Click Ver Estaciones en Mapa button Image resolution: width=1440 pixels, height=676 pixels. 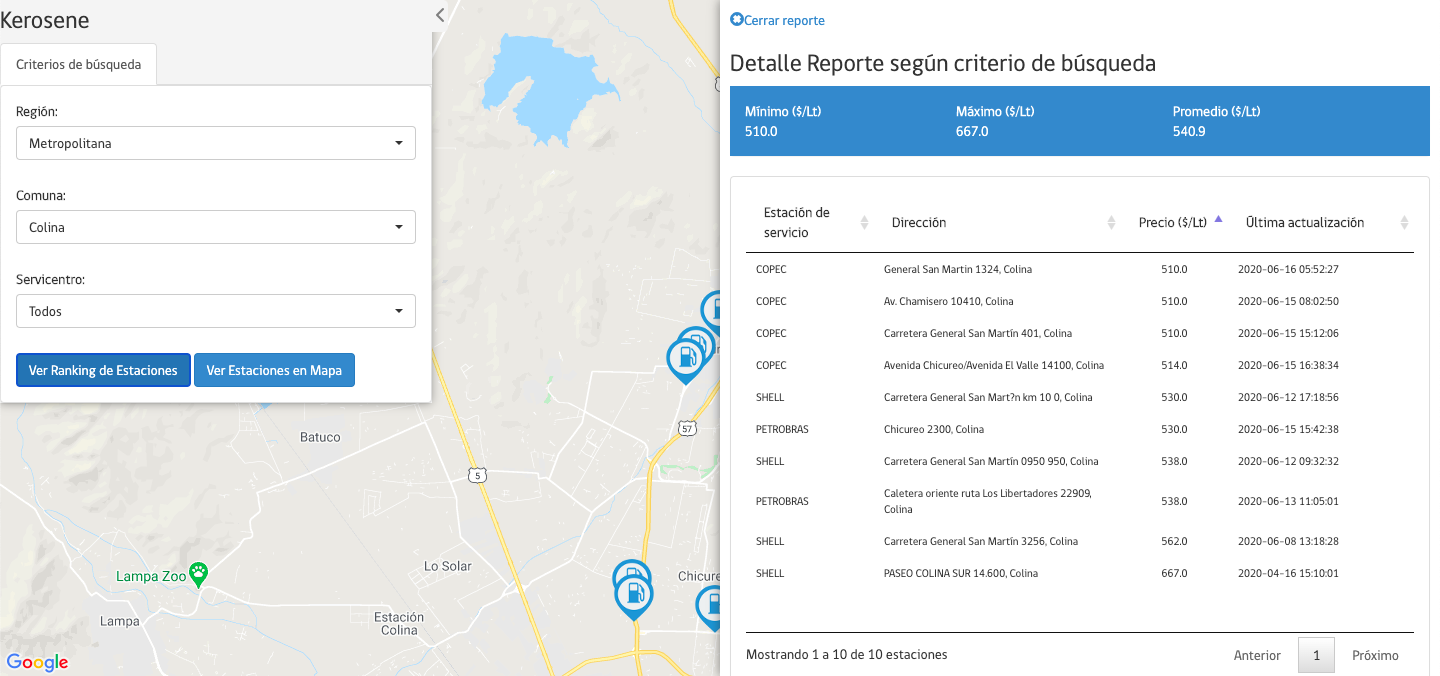[274, 370]
